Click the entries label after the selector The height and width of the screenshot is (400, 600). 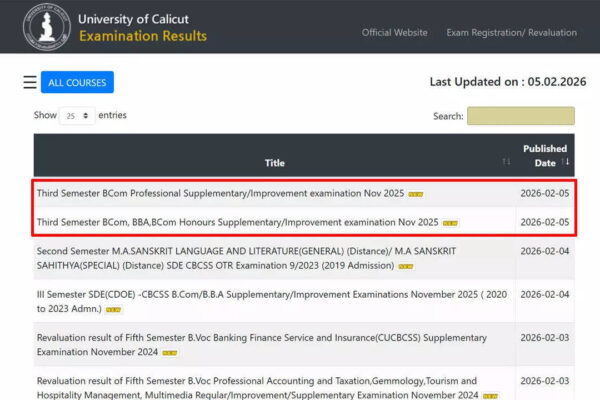(112, 115)
